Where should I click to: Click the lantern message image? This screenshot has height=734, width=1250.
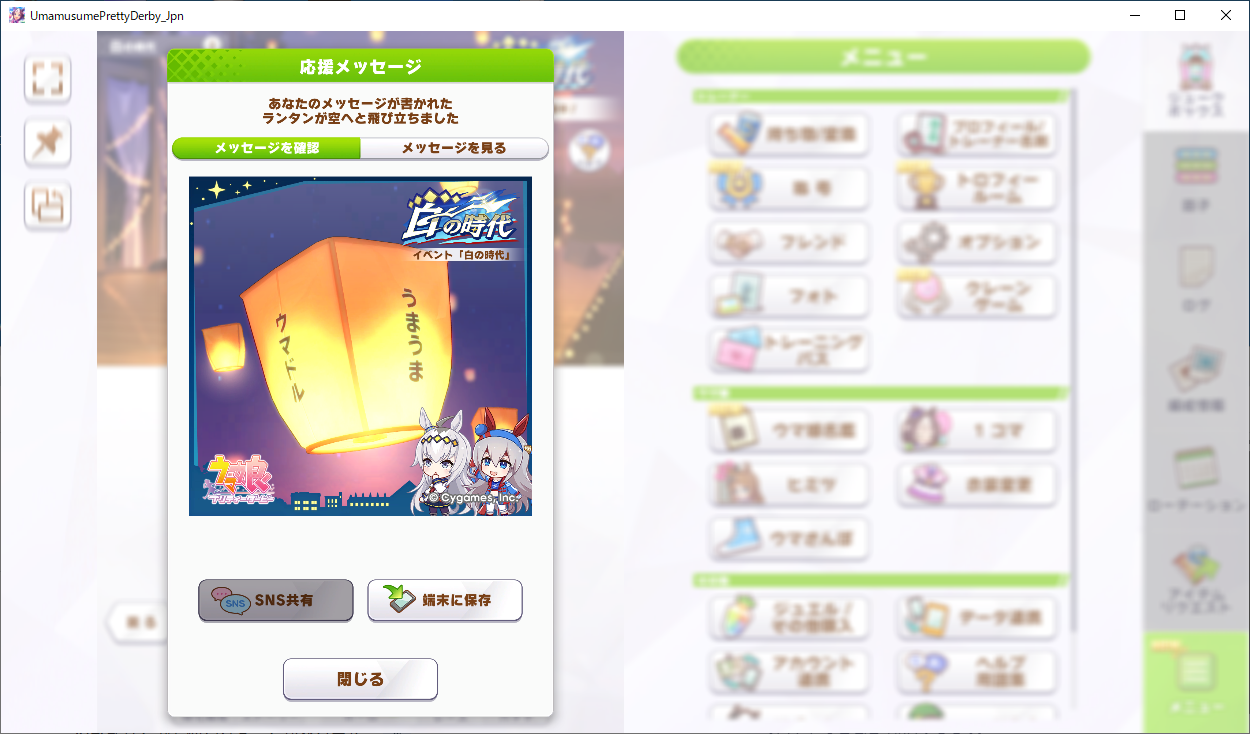coord(361,346)
